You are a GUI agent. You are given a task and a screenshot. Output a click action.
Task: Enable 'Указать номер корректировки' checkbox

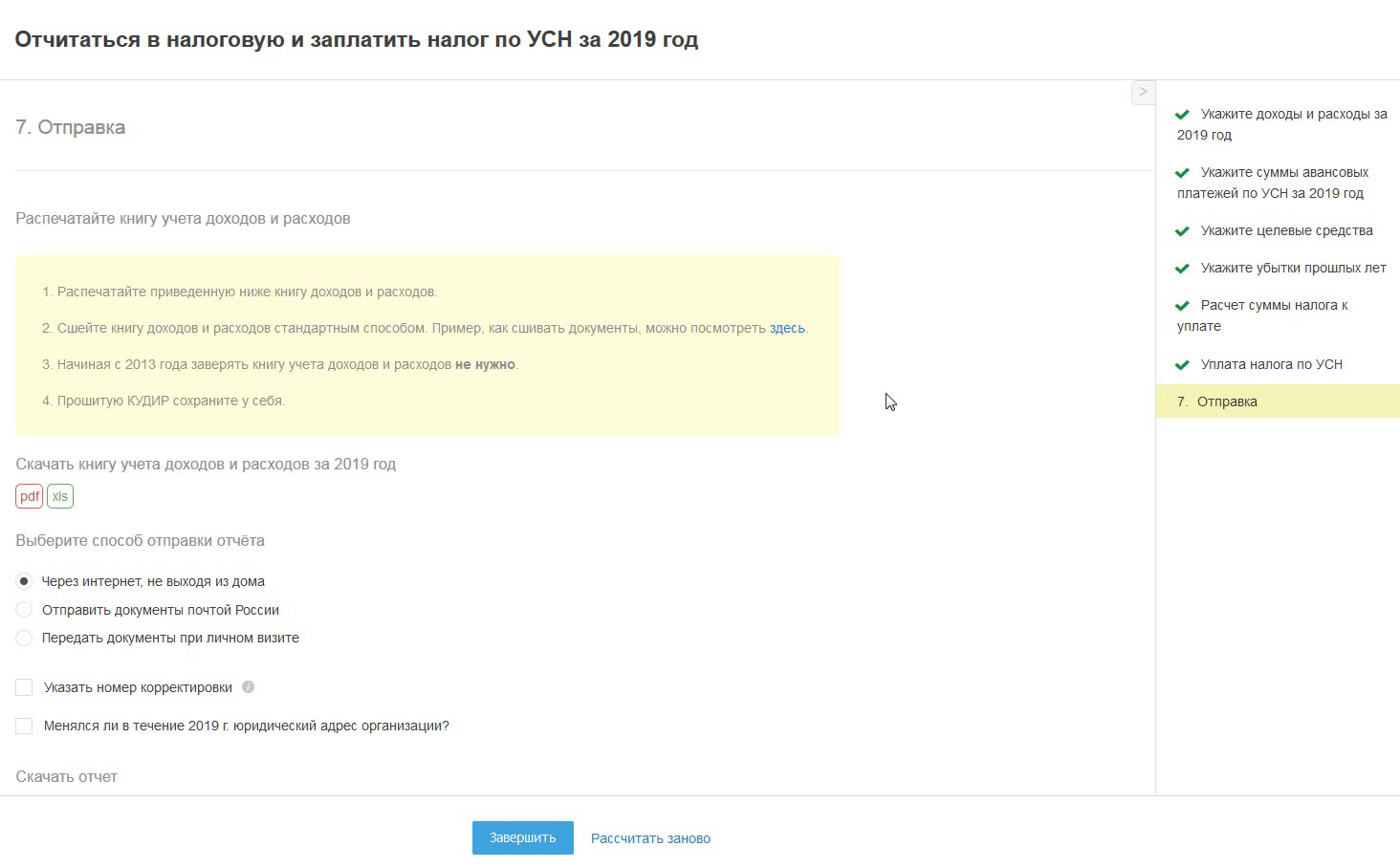click(25, 687)
